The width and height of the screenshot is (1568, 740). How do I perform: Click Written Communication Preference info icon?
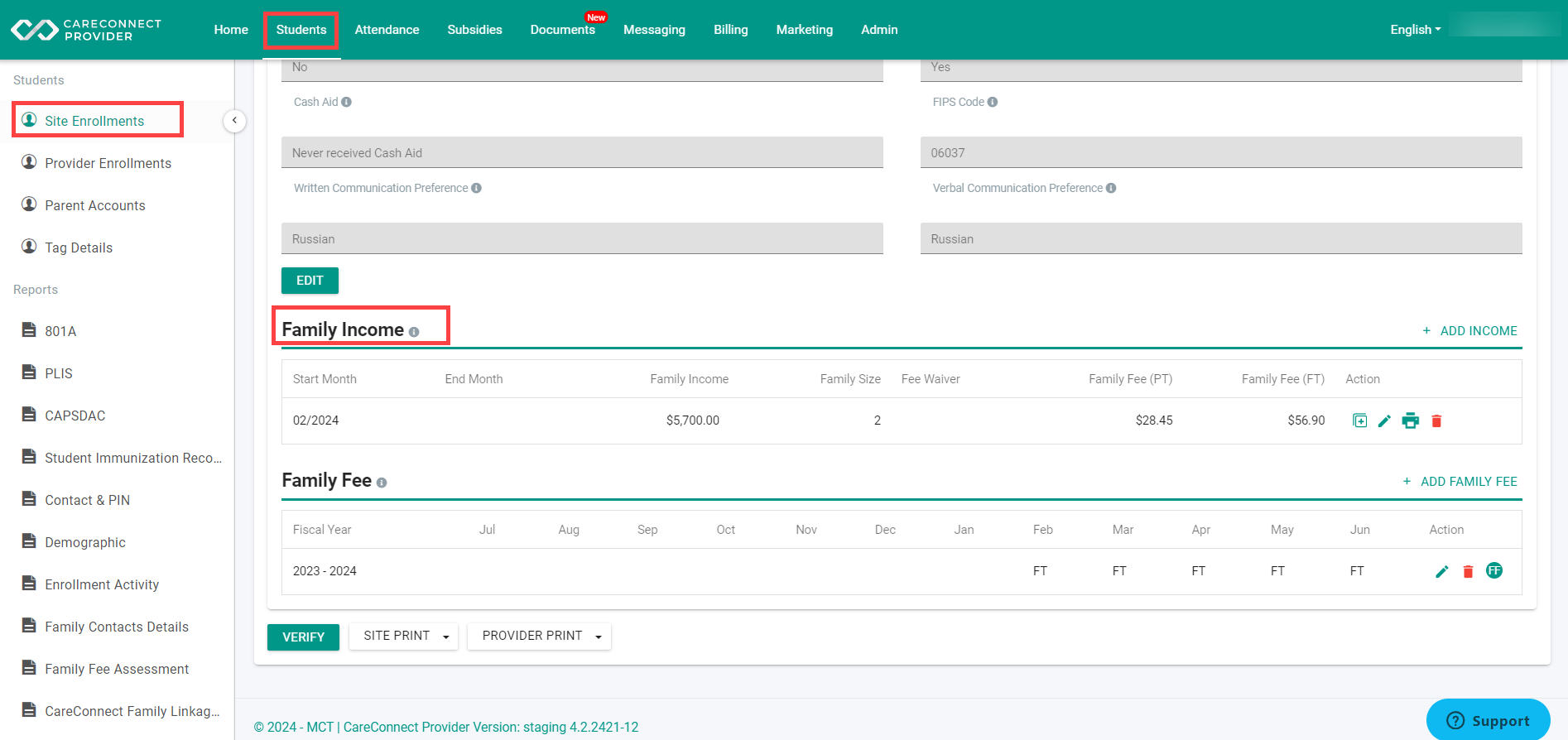tap(477, 188)
